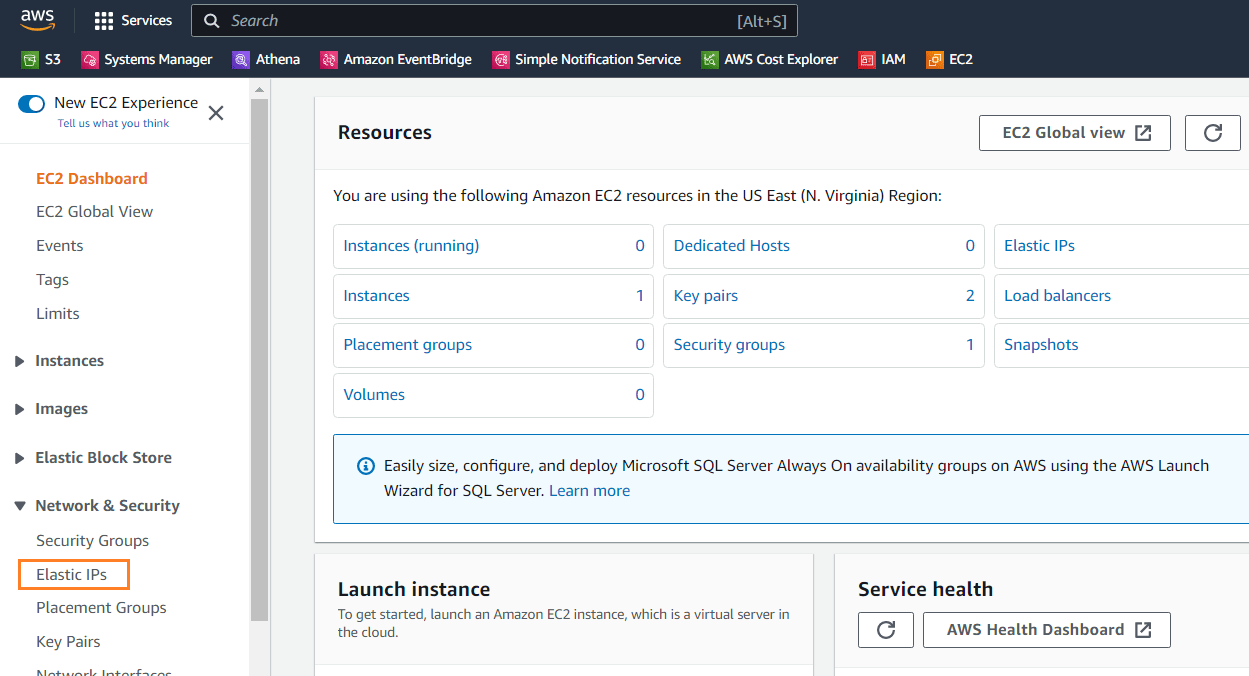Click the EC2 Global view button
This screenshot has height=676, width=1249.
click(1075, 133)
